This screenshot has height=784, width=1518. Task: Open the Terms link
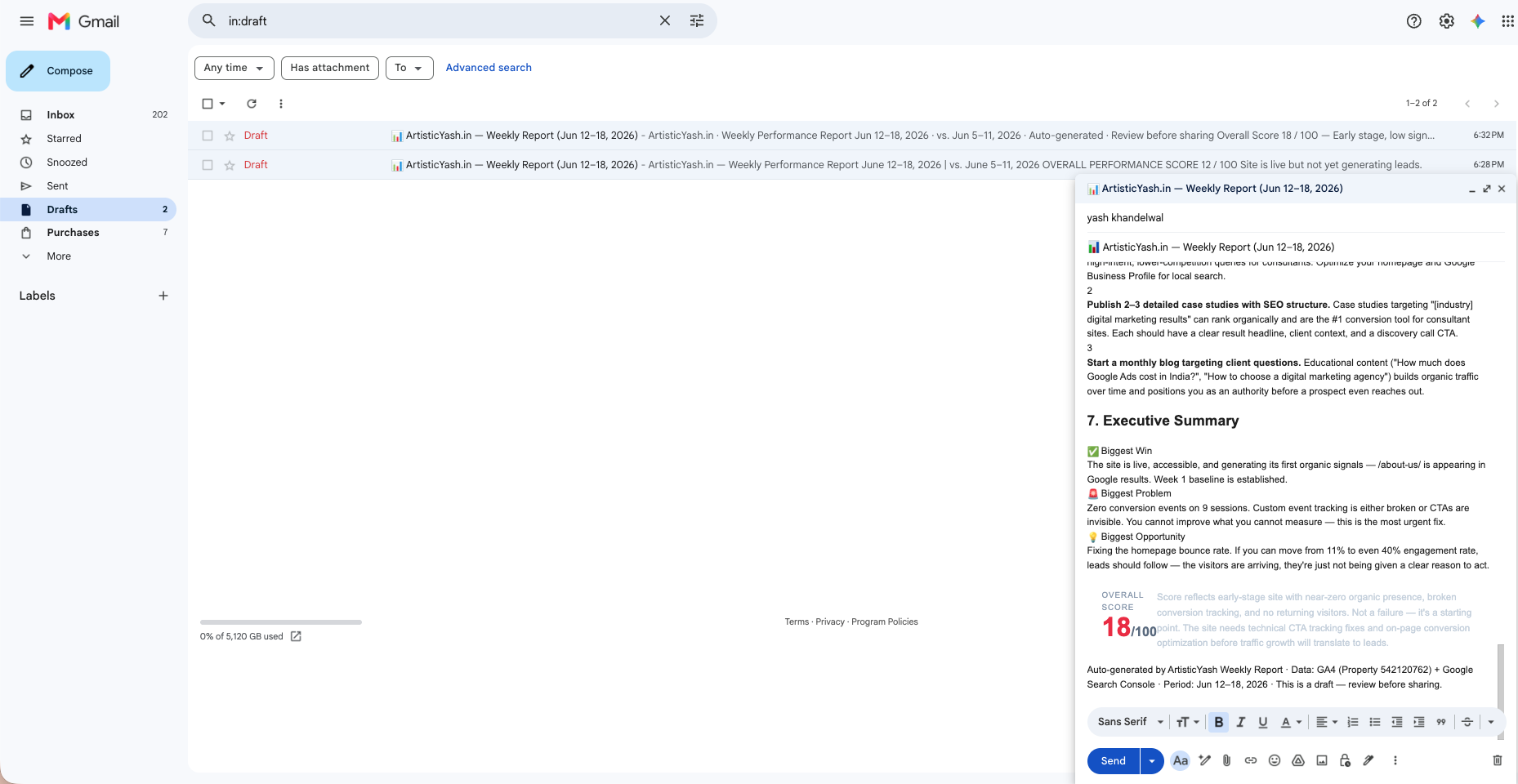[797, 622]
